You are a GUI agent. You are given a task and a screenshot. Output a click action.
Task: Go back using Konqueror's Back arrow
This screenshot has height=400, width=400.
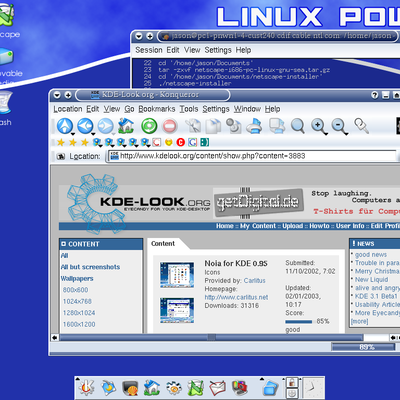pyautogui.click(x=85, y=126)
